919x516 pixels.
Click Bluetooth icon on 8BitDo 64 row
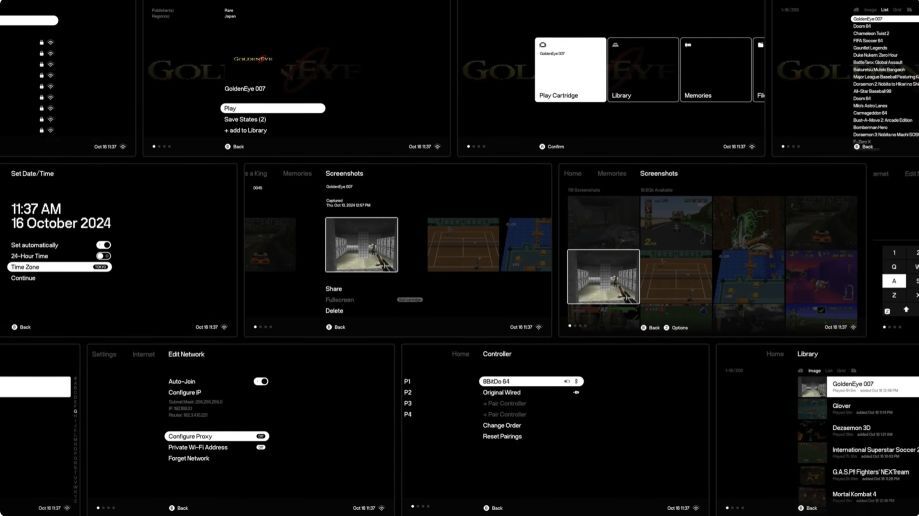point(576,382)
